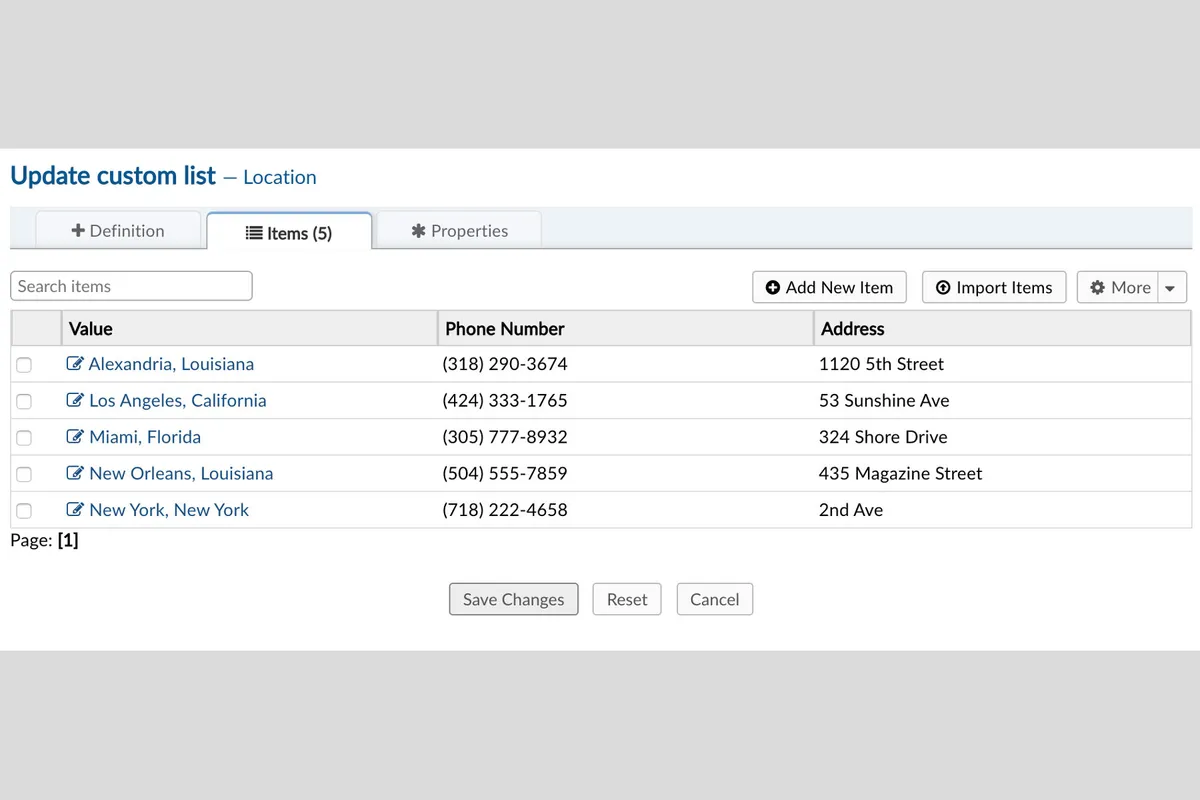Switch to the Definition tab
This screenshot has width=1200, height=800.
(x=118, y=230)
